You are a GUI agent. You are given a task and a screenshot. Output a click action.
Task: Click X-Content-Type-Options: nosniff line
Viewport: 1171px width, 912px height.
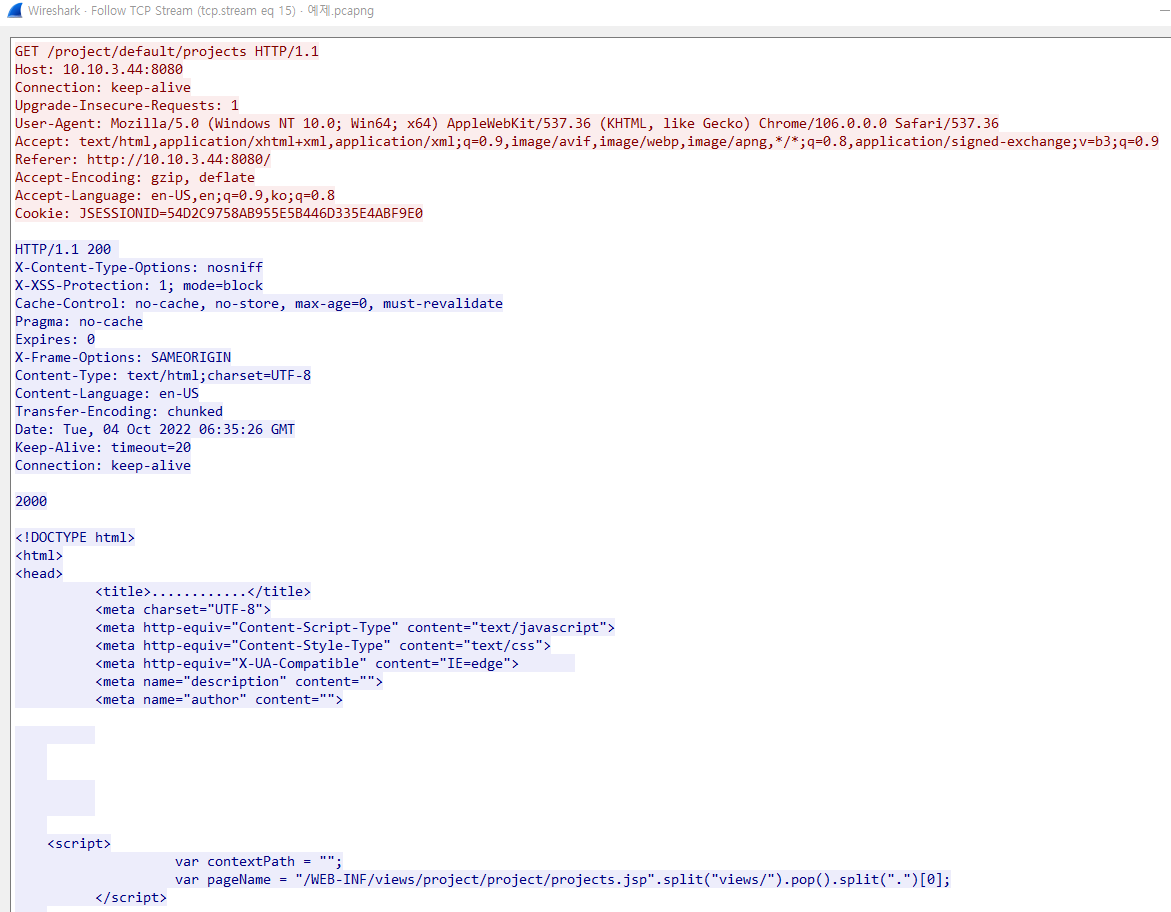(x=139, y=267)
